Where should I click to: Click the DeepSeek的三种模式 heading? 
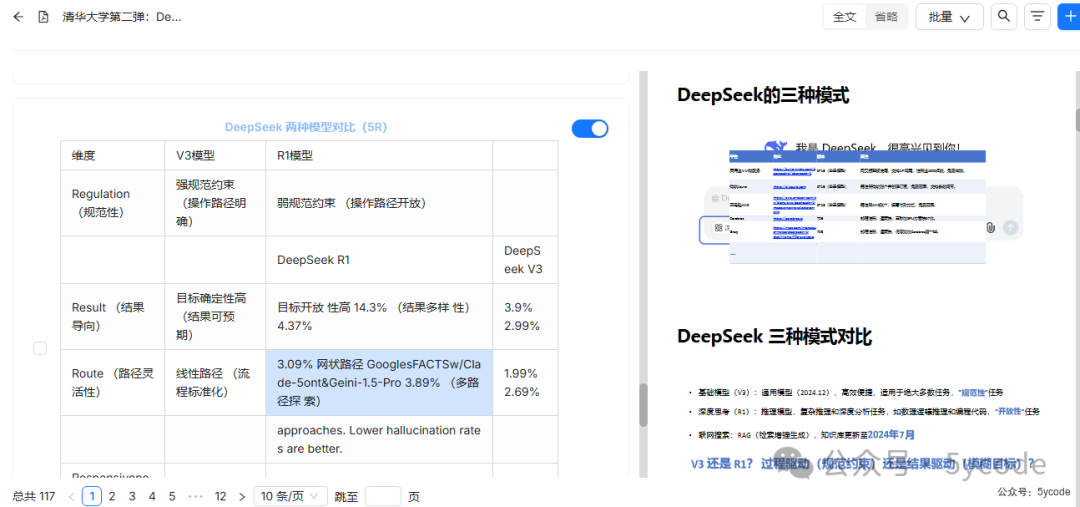point(762,95)
